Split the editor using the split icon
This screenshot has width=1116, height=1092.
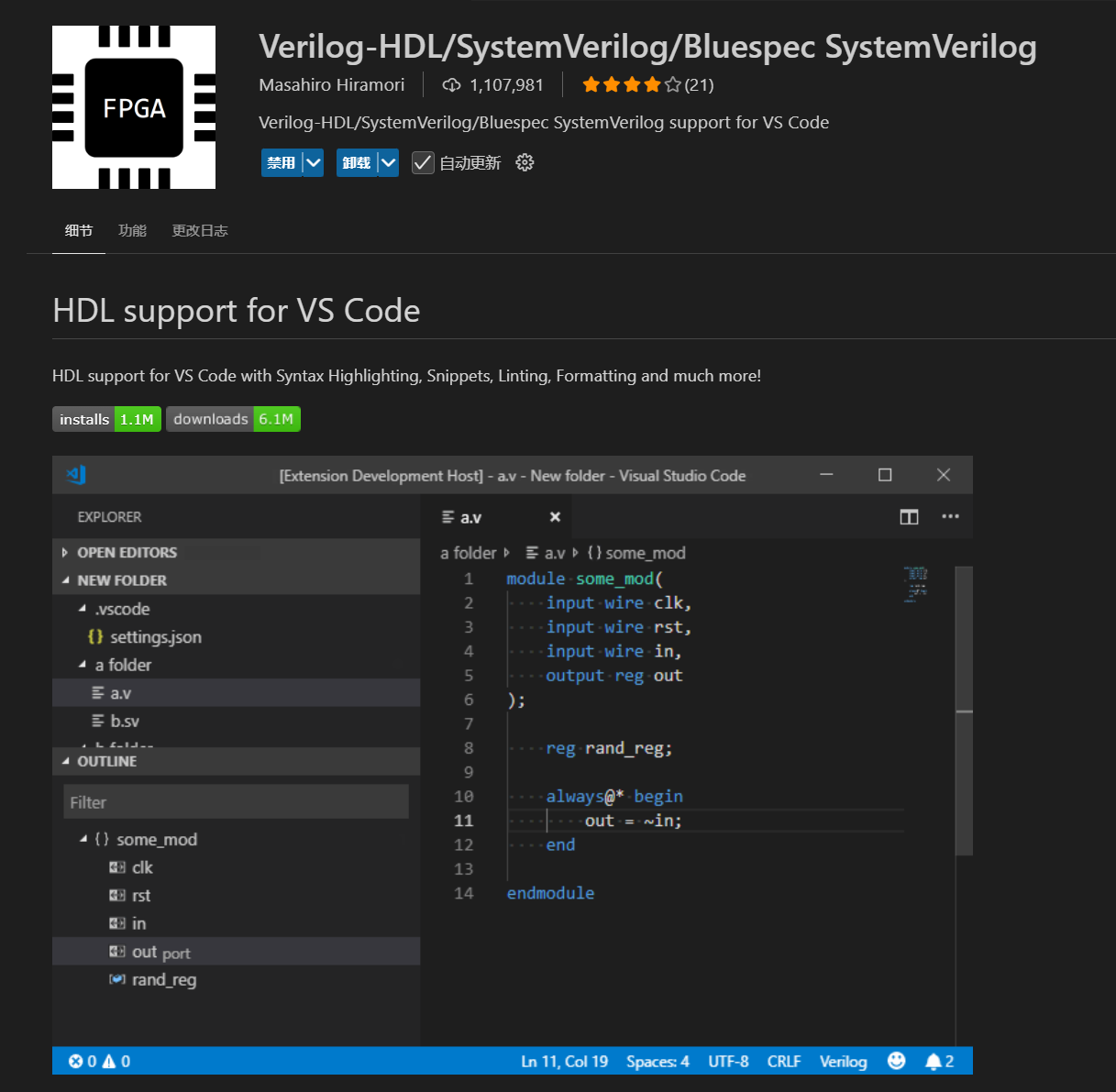[x=909, y=516]
